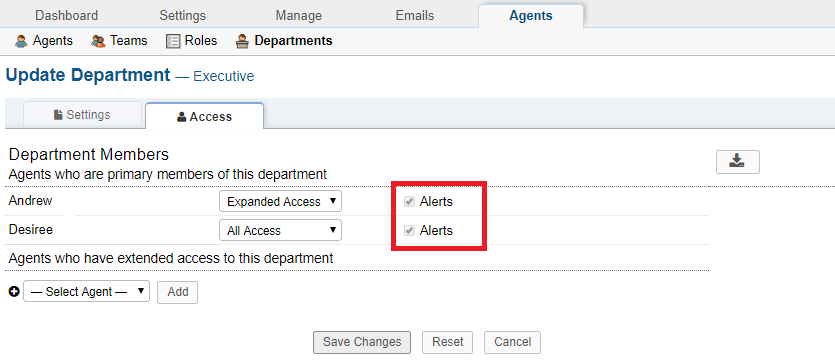
Task: Click the plus icon beside Select Agent
Action: tap(14, 292)
